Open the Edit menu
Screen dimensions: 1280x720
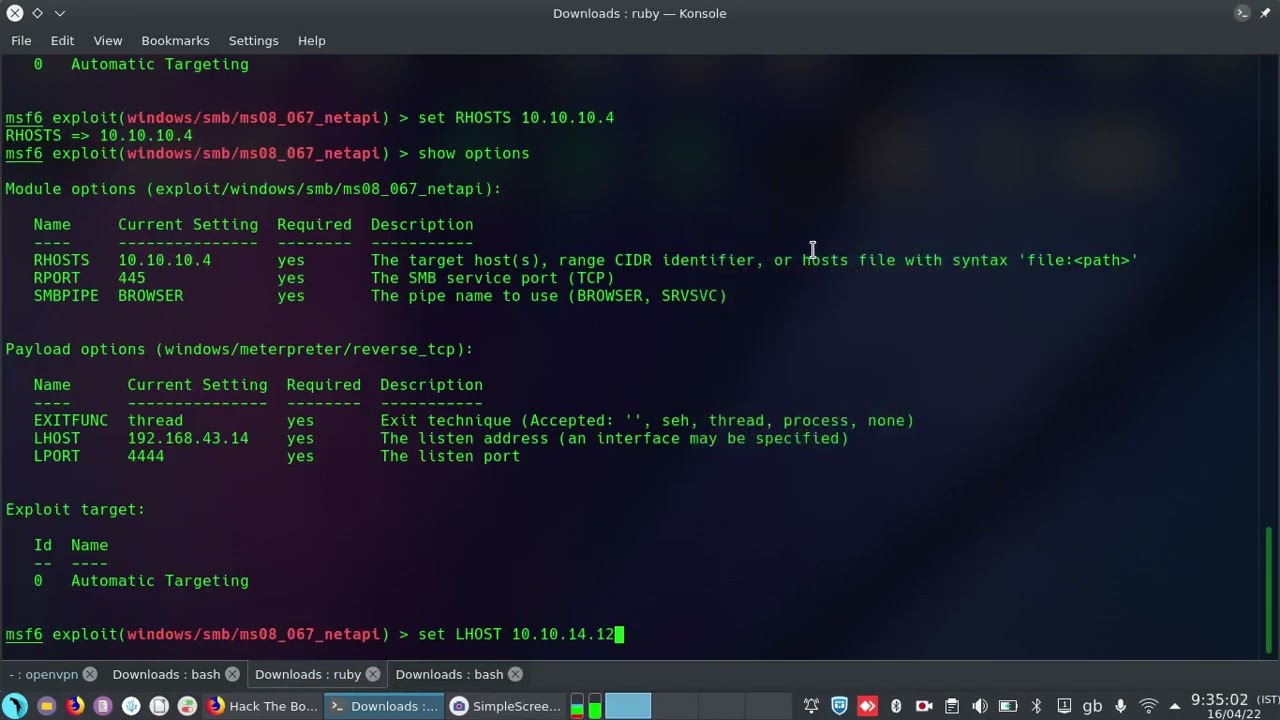(62, 40)
